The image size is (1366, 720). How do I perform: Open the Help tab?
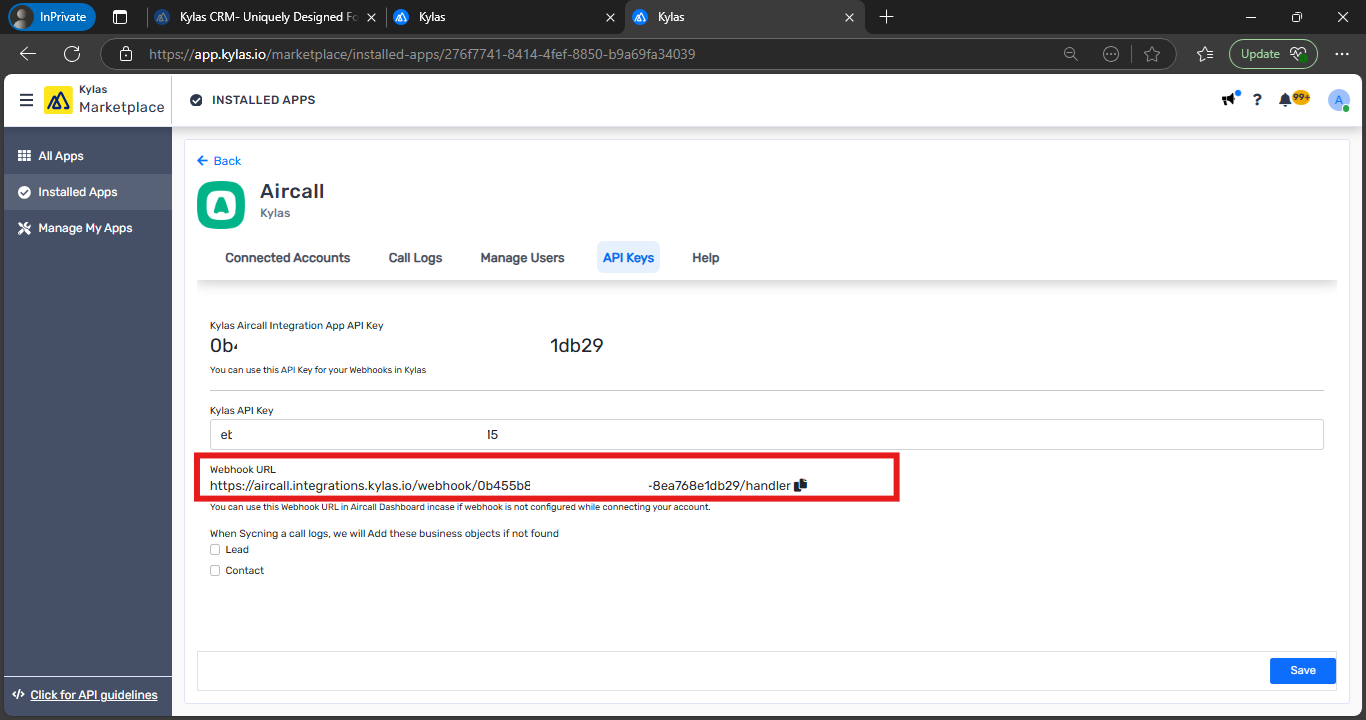(x=706, y=258)
